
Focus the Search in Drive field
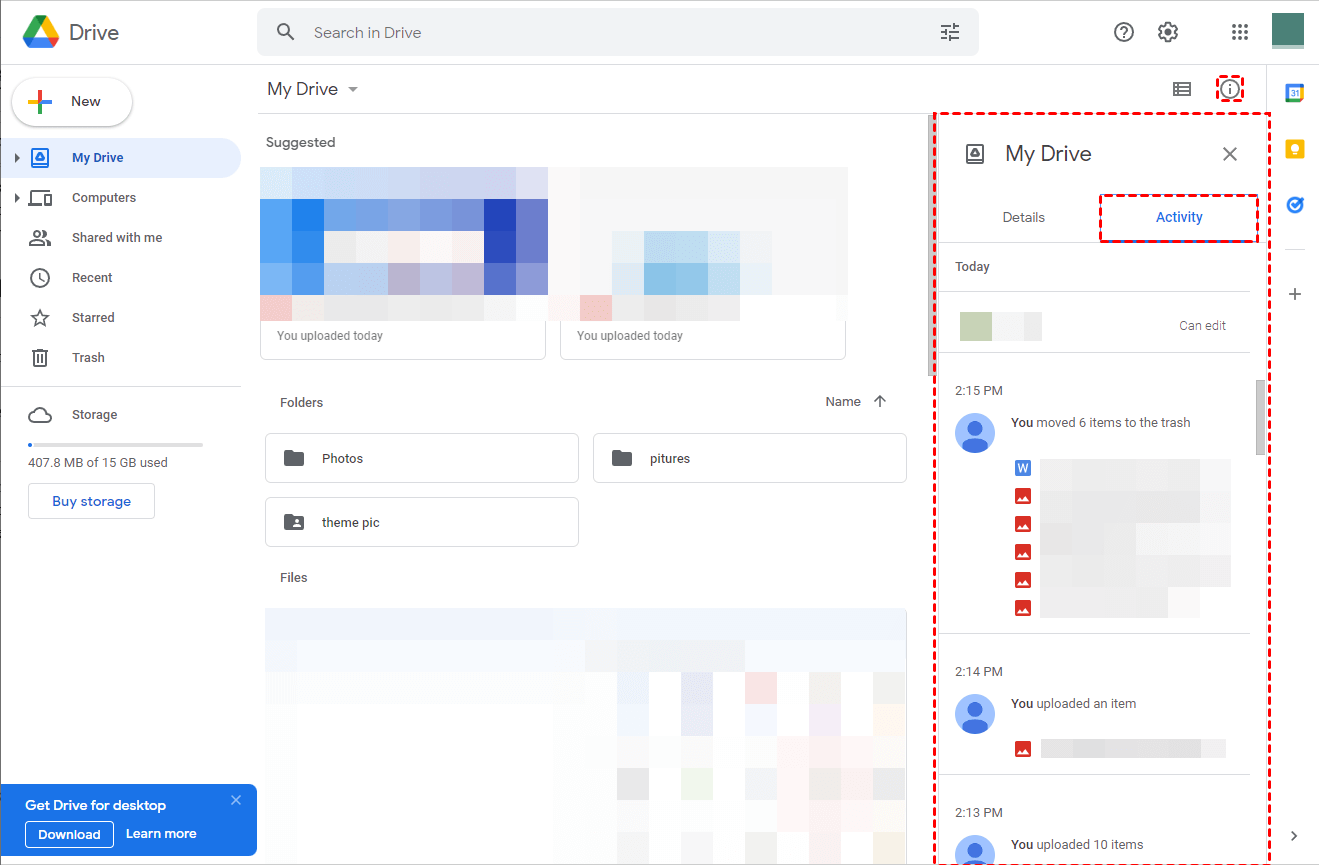click(618, 32)
